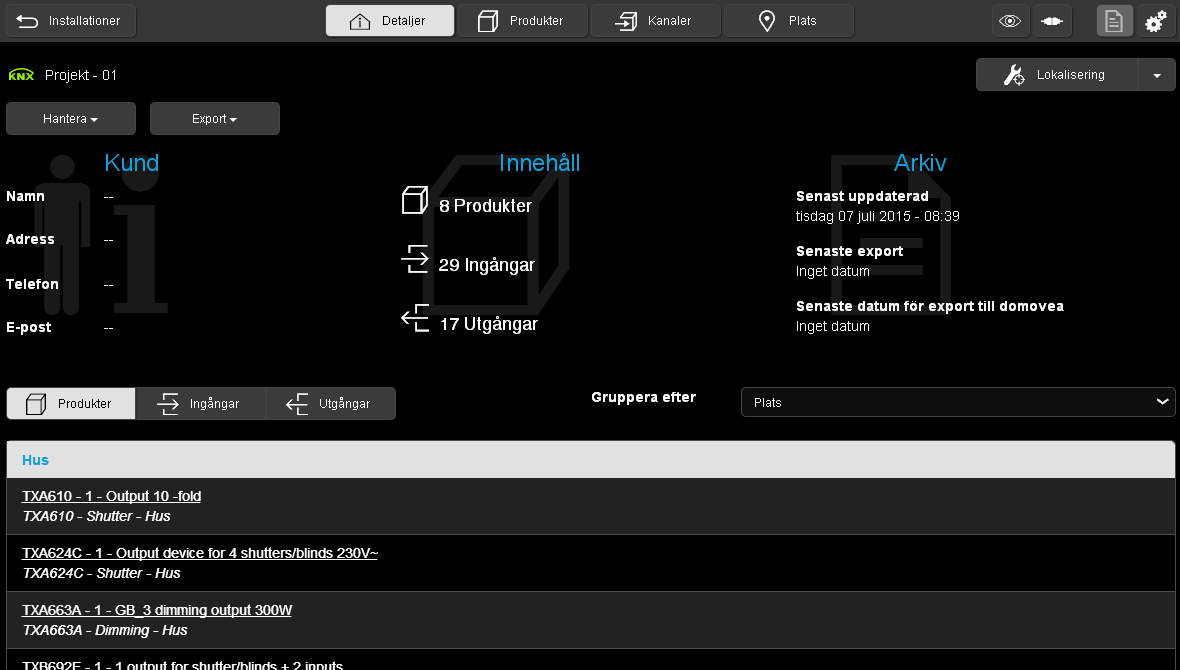Select the Utgångar list filter tab
This screenshot has height=670, width=1180.
pyautogui.click(x=330, y=404)
